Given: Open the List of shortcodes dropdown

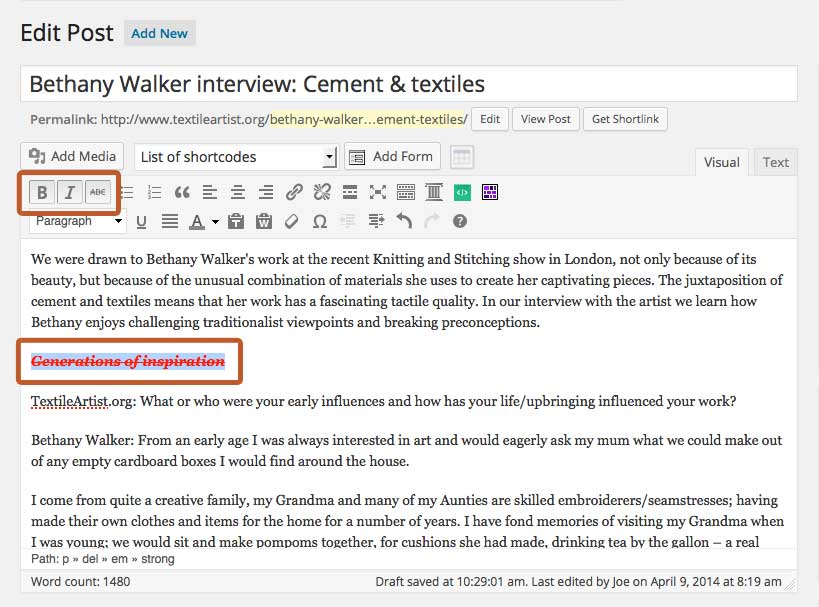Looking at the screenshot, I should pyautogui.click(x=236, y=157).
